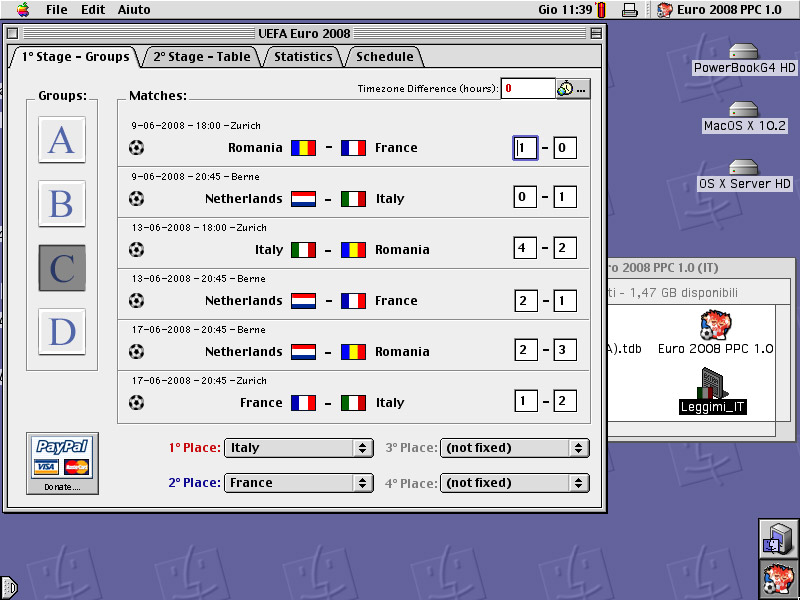800x600 pixels.
Task: Open the 1° Place dropdown showing Italy
Action: pos(298,448)
